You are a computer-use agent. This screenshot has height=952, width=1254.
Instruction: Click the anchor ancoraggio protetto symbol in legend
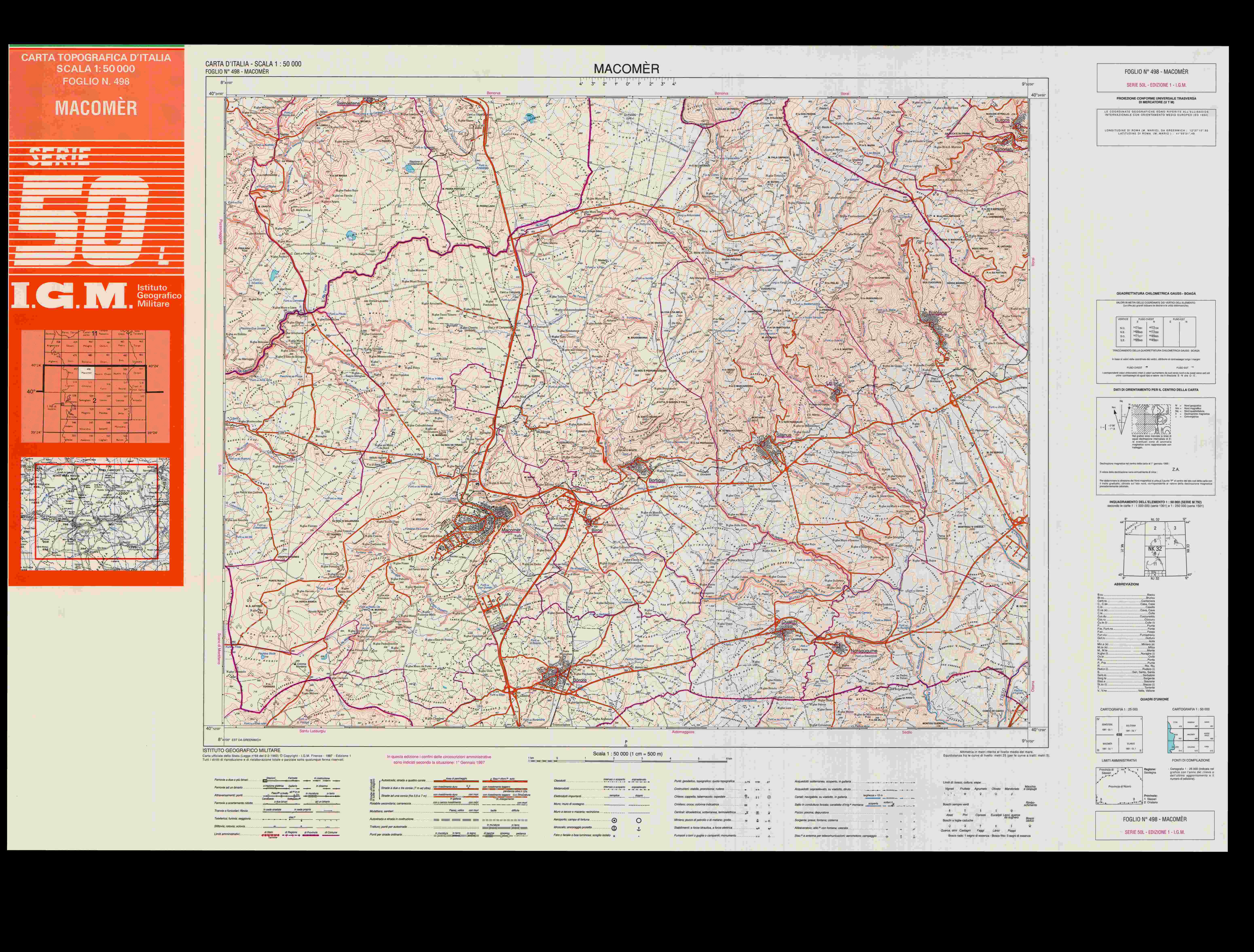point(639,829)
